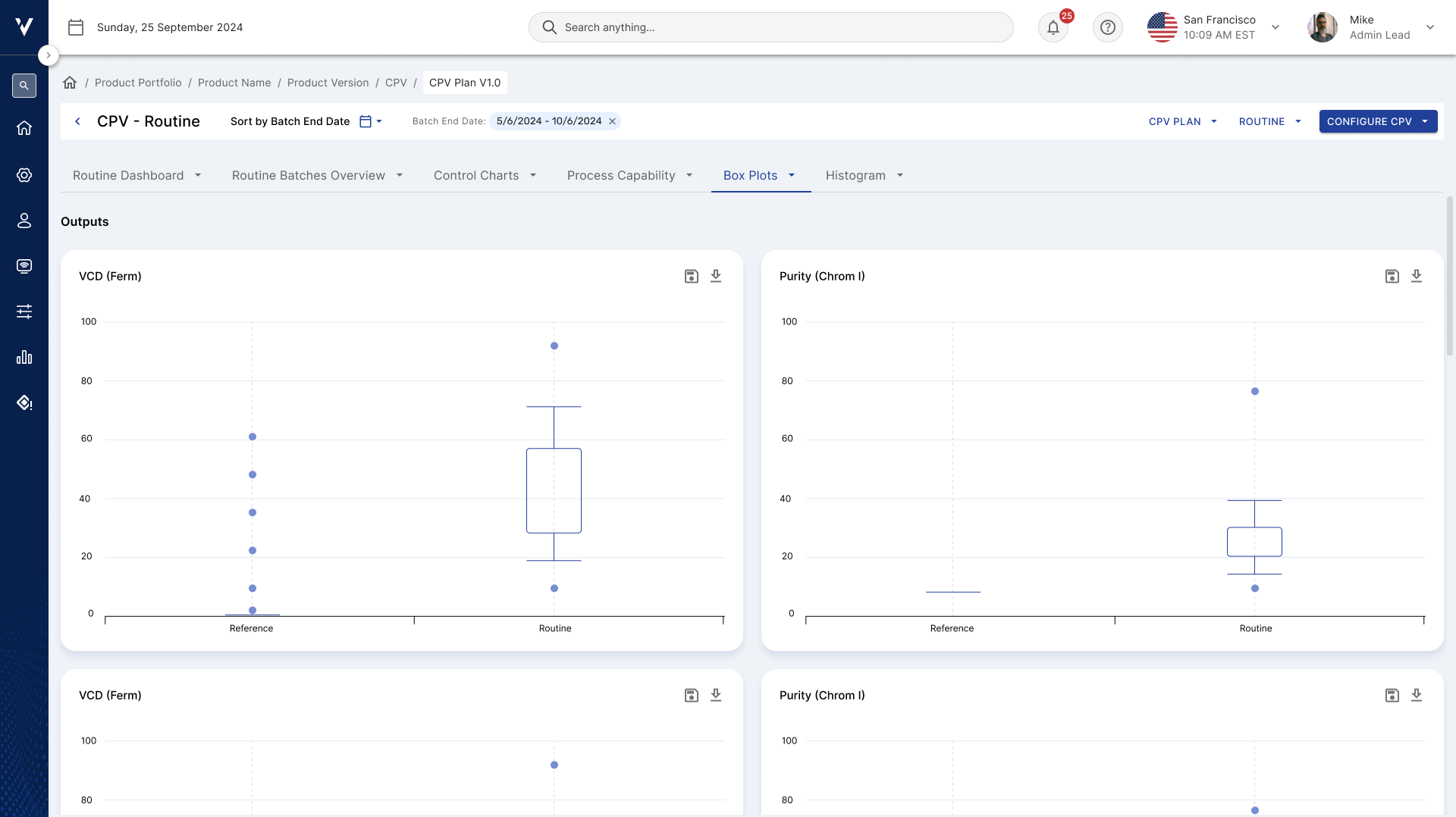Open the user profile icon in the sidebar
Screen dimensions: 1456x817
tap(24, 221)
